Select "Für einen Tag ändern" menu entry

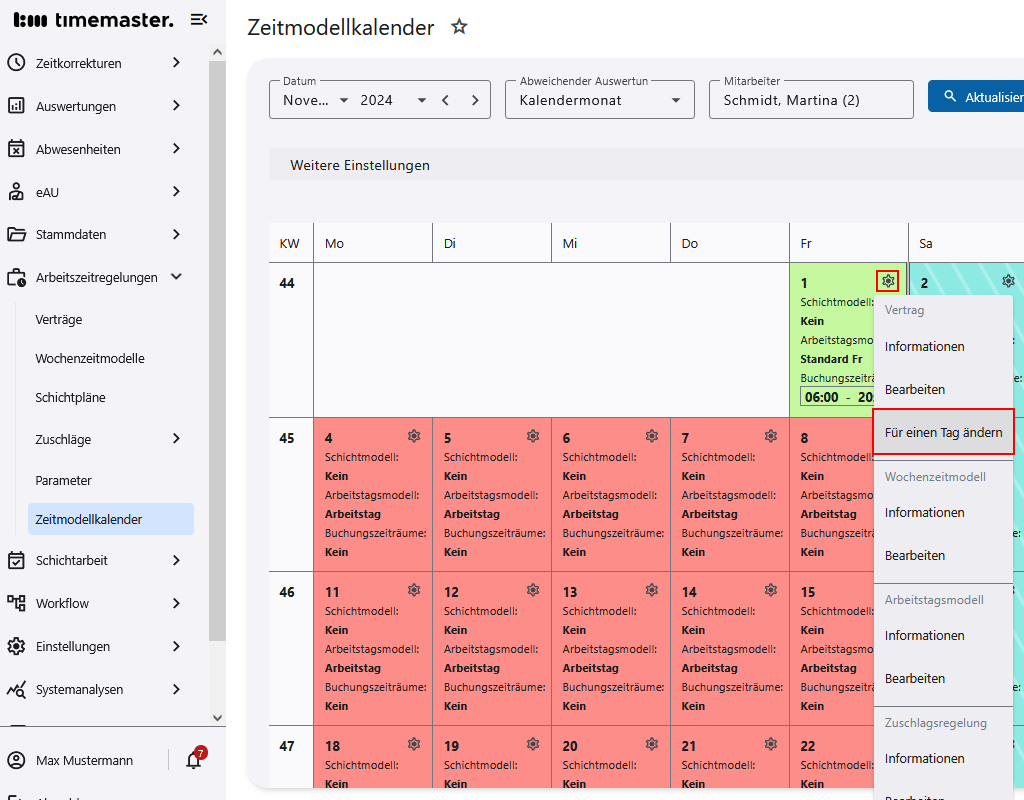coord(943,431)
